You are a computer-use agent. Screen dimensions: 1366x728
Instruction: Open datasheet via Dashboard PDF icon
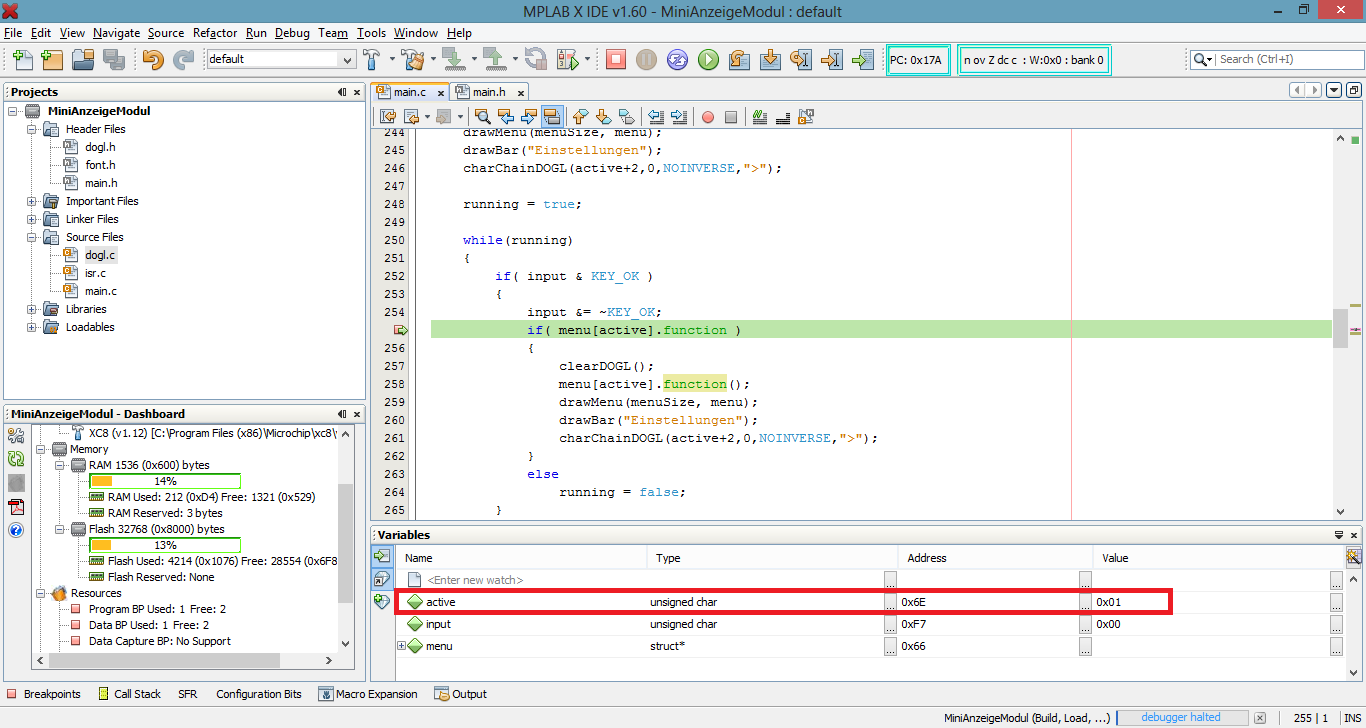pyautogui.click(x=16, y=507)
